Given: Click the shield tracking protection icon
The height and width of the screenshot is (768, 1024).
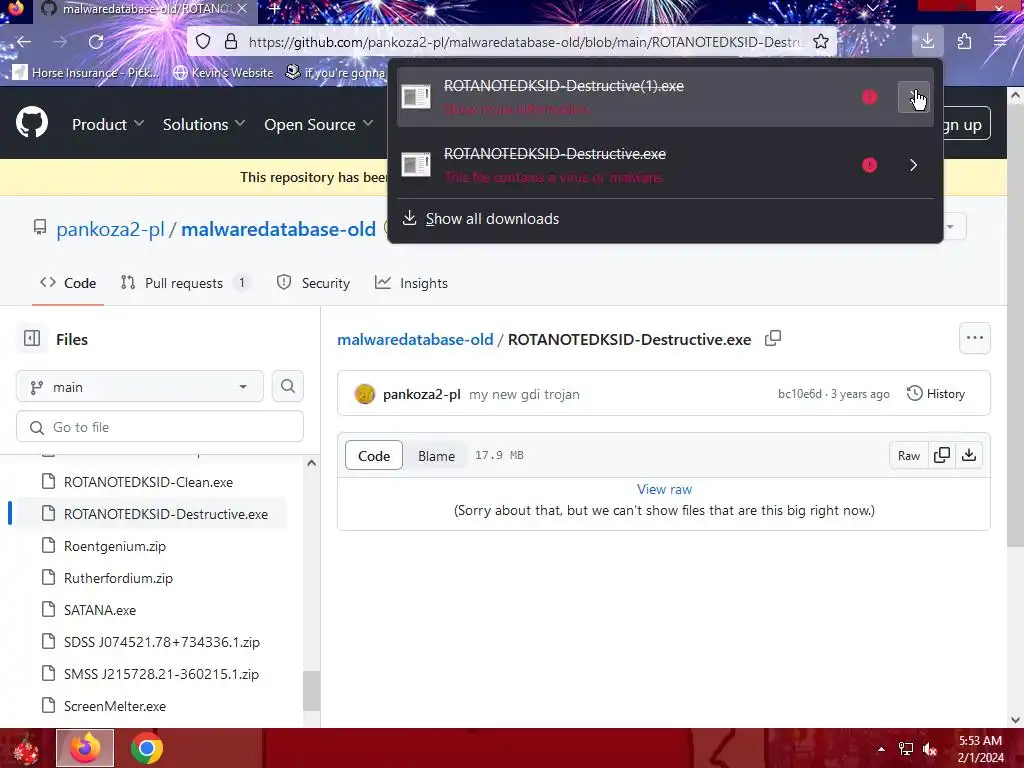Looking at the screenshot, I should pyautogui.click(x=203, y=42).
